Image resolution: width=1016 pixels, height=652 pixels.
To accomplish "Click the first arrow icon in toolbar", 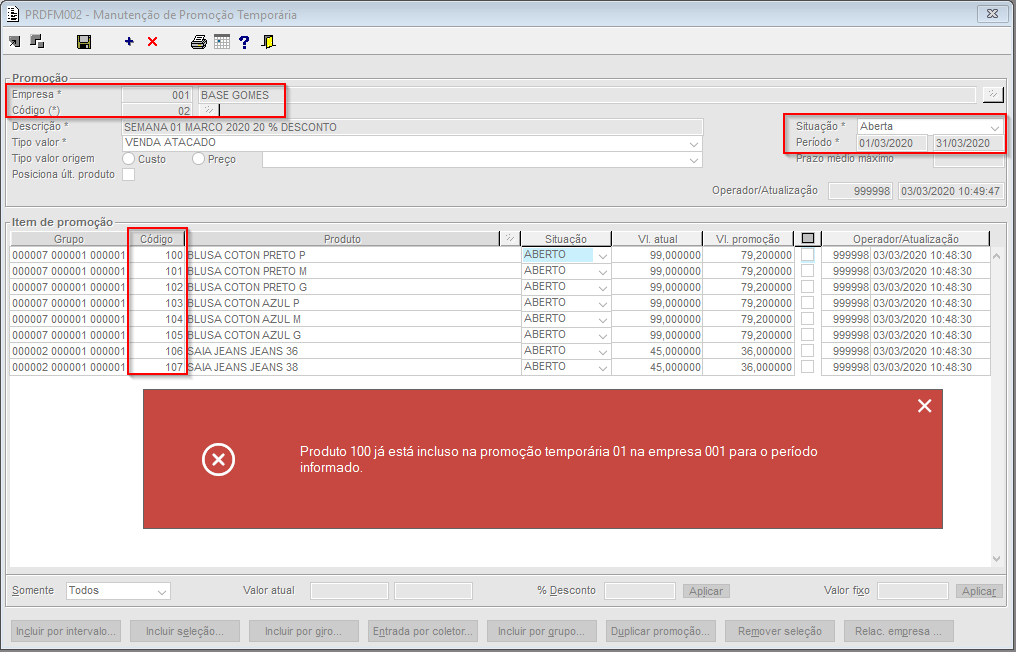I will (14, 42).
